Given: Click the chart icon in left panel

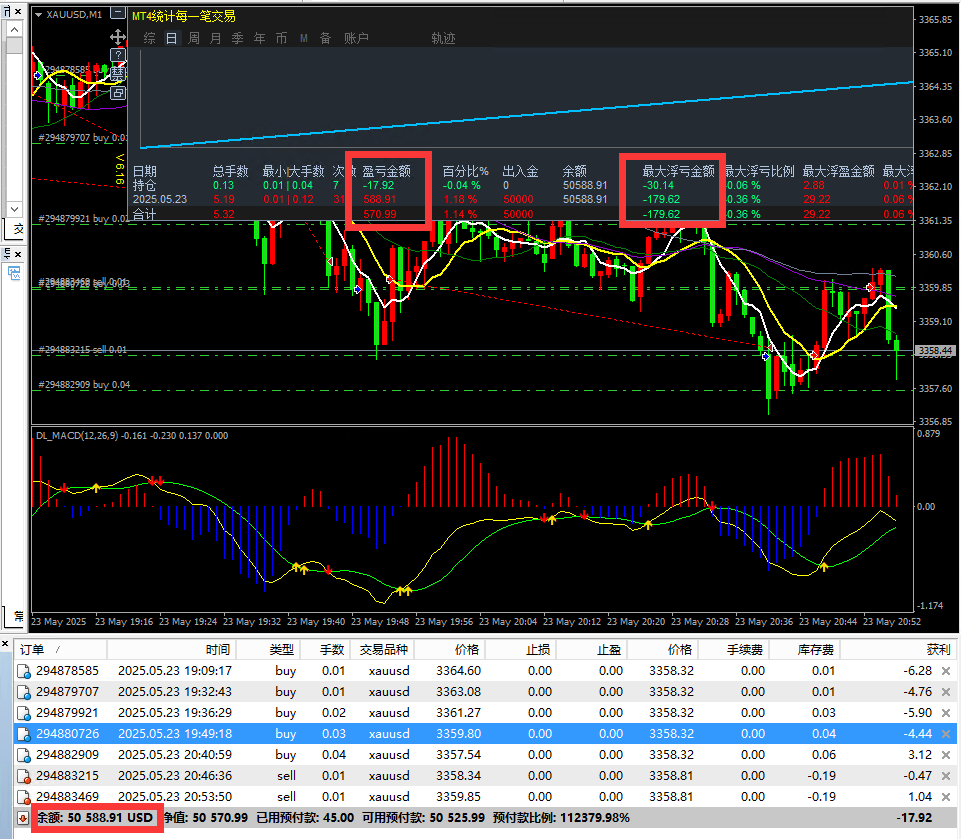Looking at the screenshot, I should pyautogui.click(x=14, y=273).
